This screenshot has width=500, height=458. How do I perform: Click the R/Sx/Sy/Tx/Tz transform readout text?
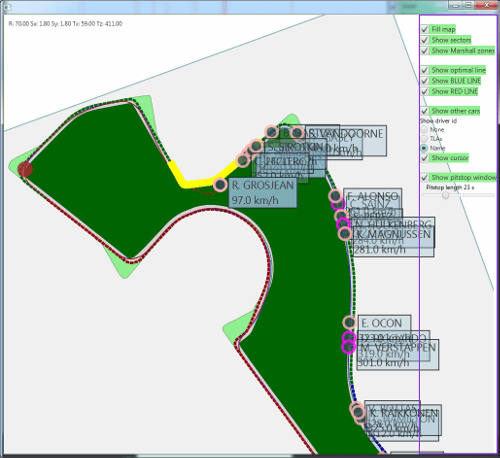click(65, 24)
